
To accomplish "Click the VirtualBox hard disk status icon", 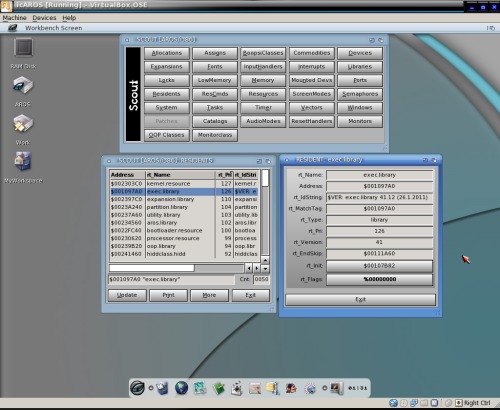I will pos(393,403).
